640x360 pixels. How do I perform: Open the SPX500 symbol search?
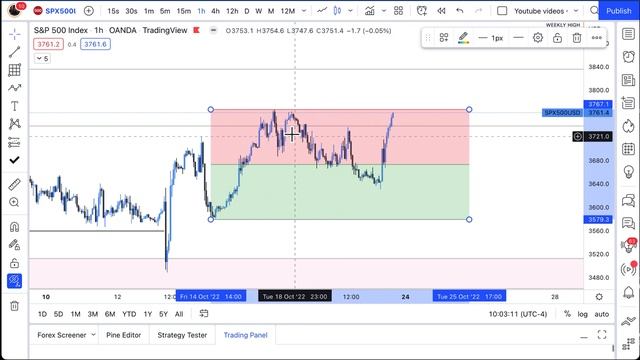(56, 11)
